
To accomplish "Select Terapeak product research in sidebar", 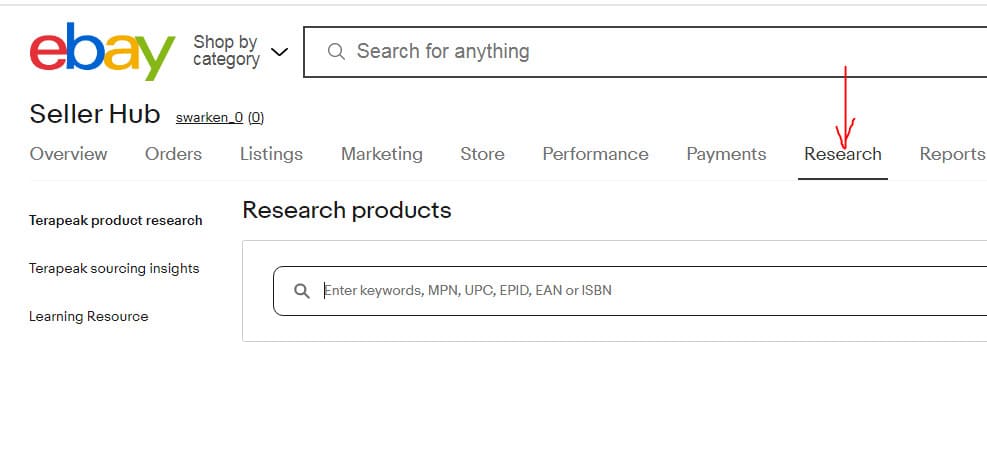I will click(x=116, y=221).
